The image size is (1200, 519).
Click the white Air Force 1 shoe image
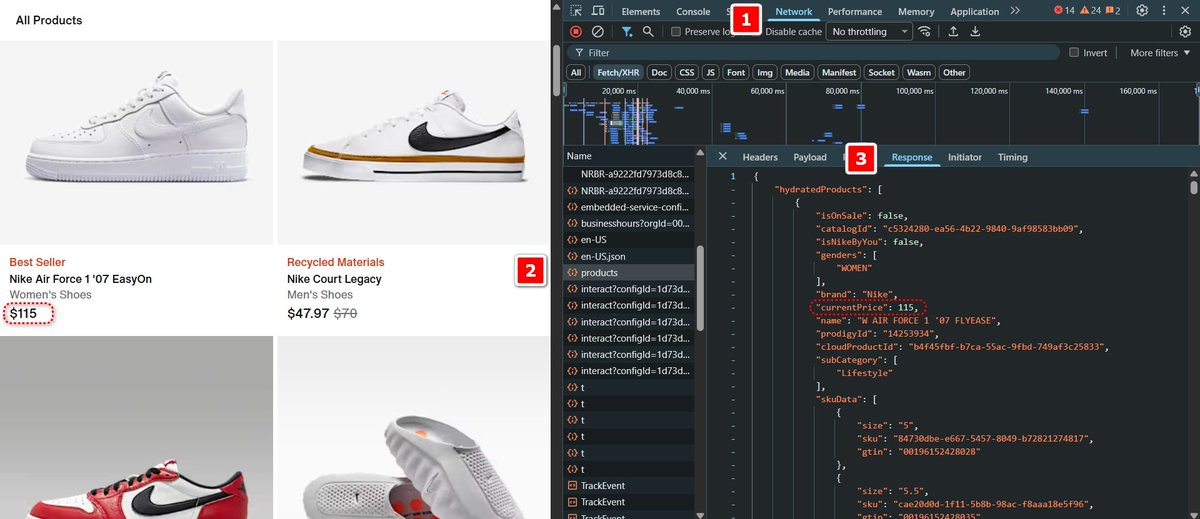136,143
